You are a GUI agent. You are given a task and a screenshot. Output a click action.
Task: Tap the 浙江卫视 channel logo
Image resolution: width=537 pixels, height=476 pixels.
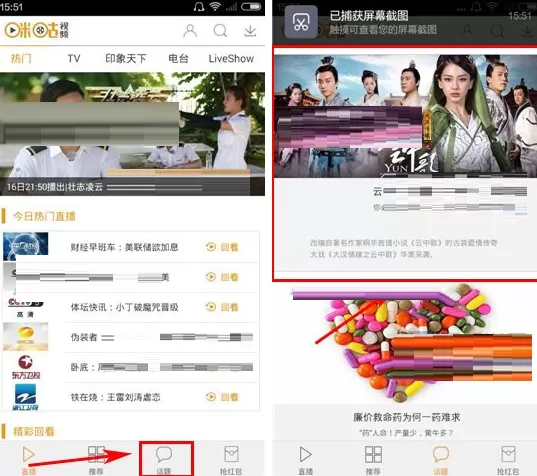pyautogui.click(x=26, y=397)
